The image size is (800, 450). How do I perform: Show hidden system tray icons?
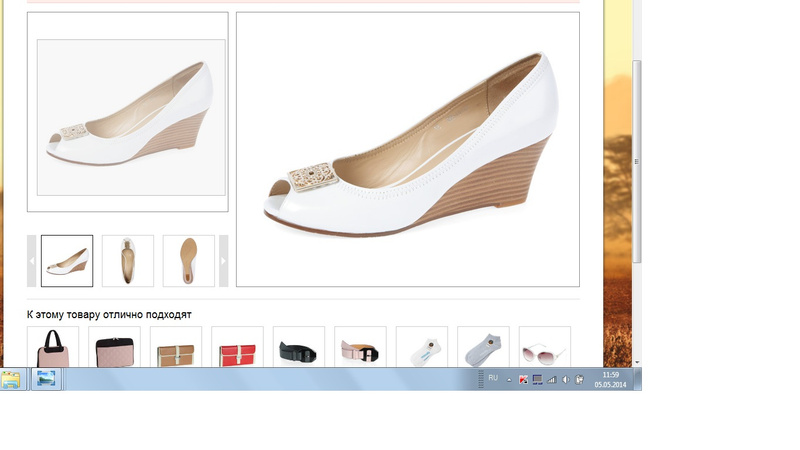(509, 380)
